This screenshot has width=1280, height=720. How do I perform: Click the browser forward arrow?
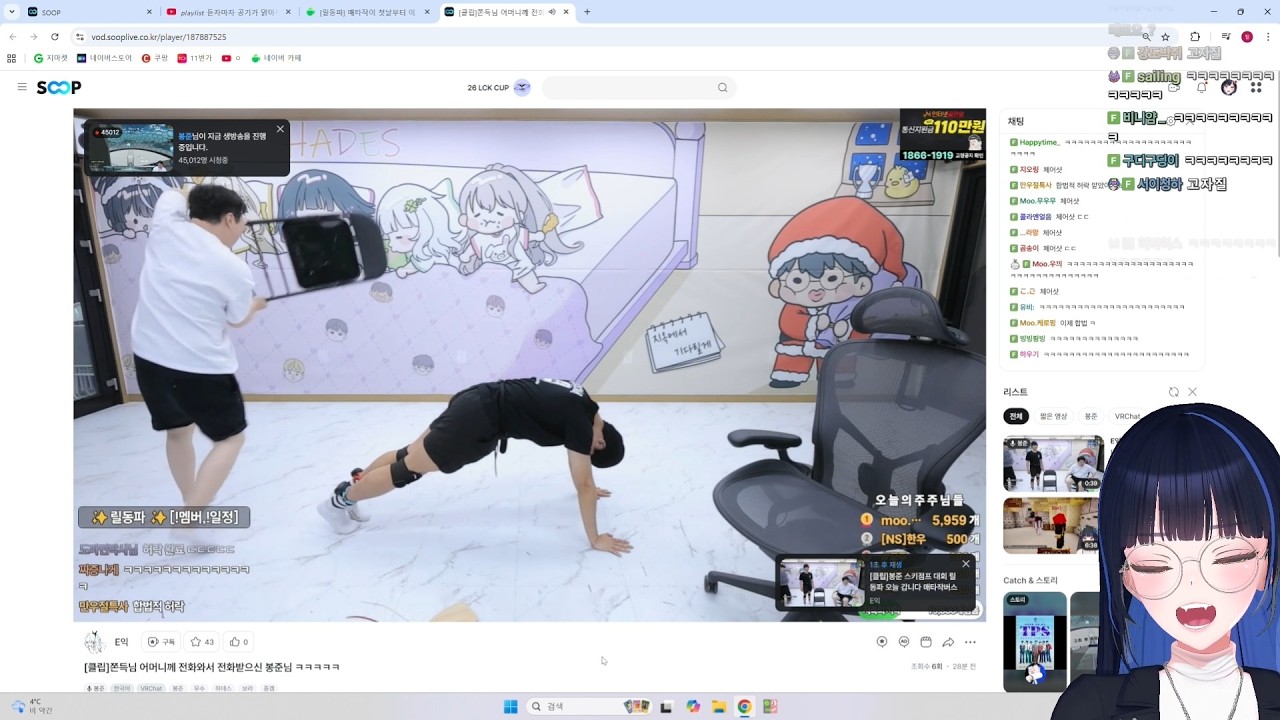click(x=33, y=37)
